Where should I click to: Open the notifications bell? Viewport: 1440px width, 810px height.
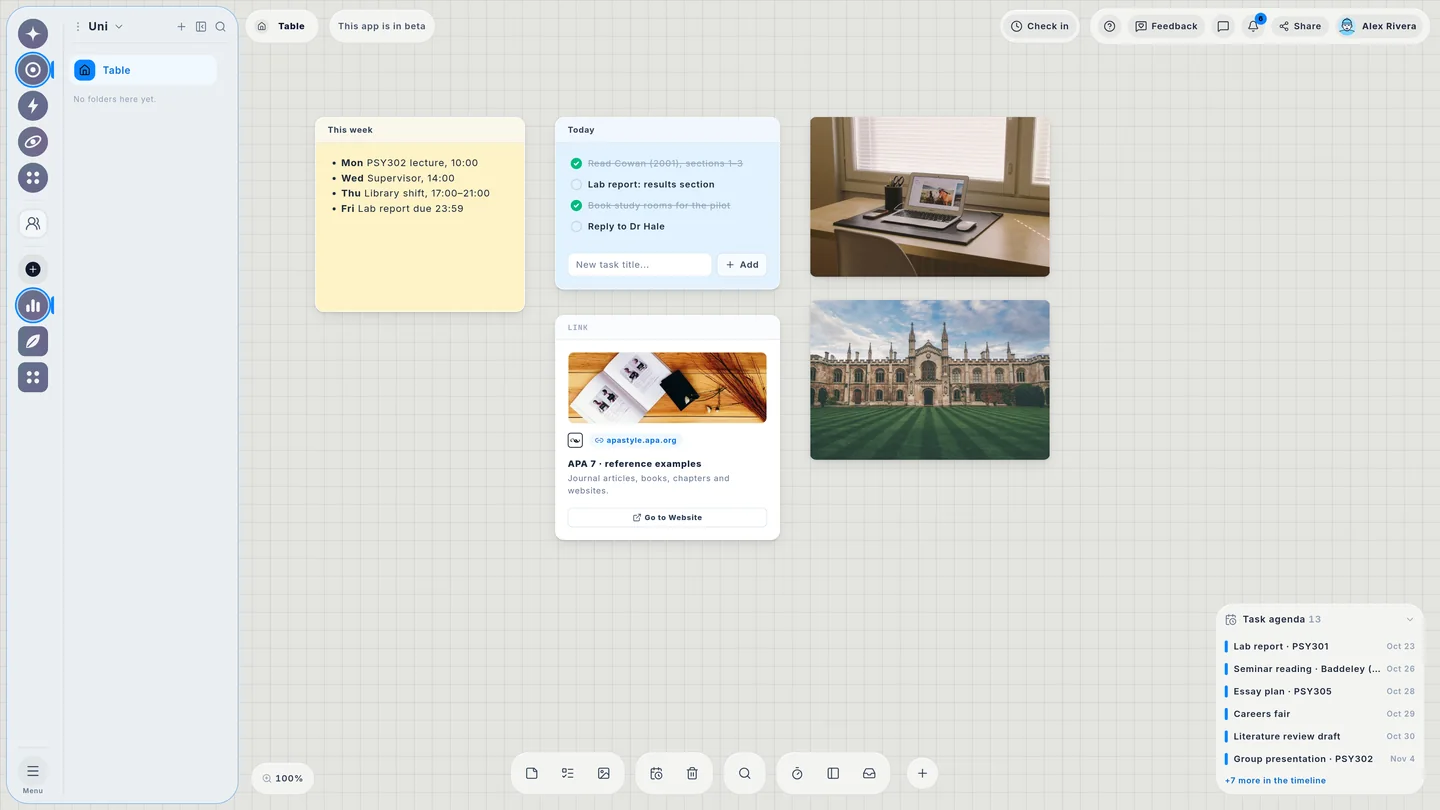[x=1253, y=26]
